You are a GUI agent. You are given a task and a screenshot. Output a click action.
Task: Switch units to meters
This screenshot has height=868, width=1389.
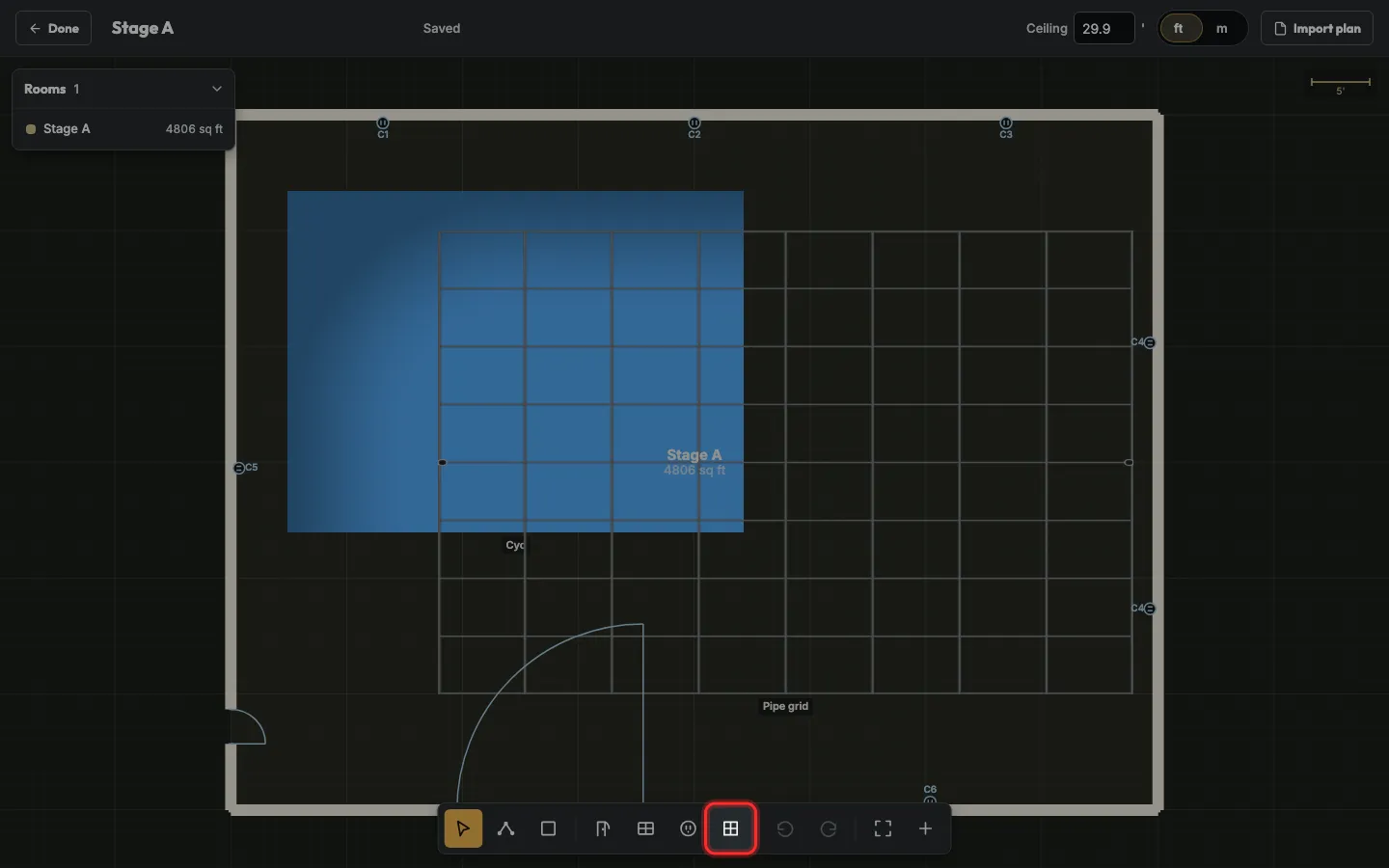coord(1222,29)
